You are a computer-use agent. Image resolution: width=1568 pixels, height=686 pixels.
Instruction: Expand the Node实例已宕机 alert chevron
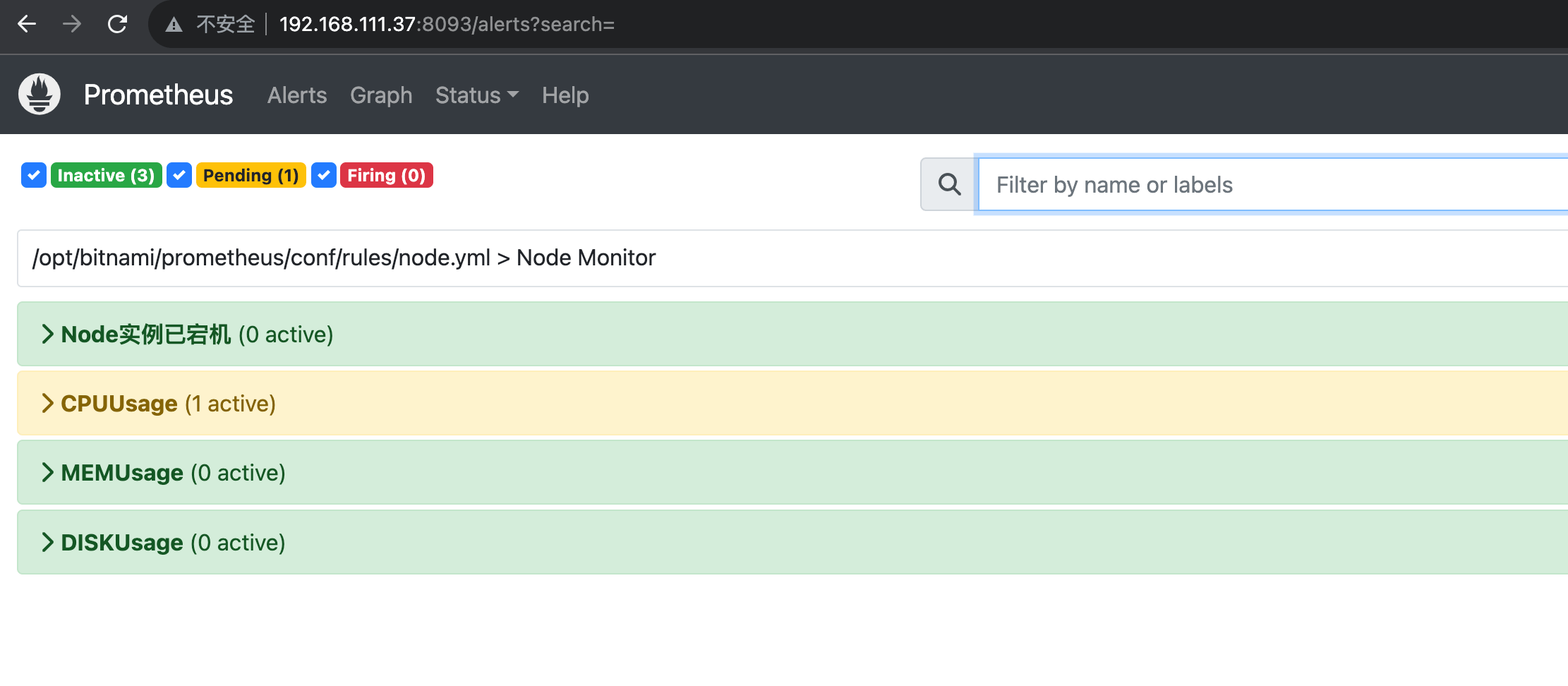point(47,334)
